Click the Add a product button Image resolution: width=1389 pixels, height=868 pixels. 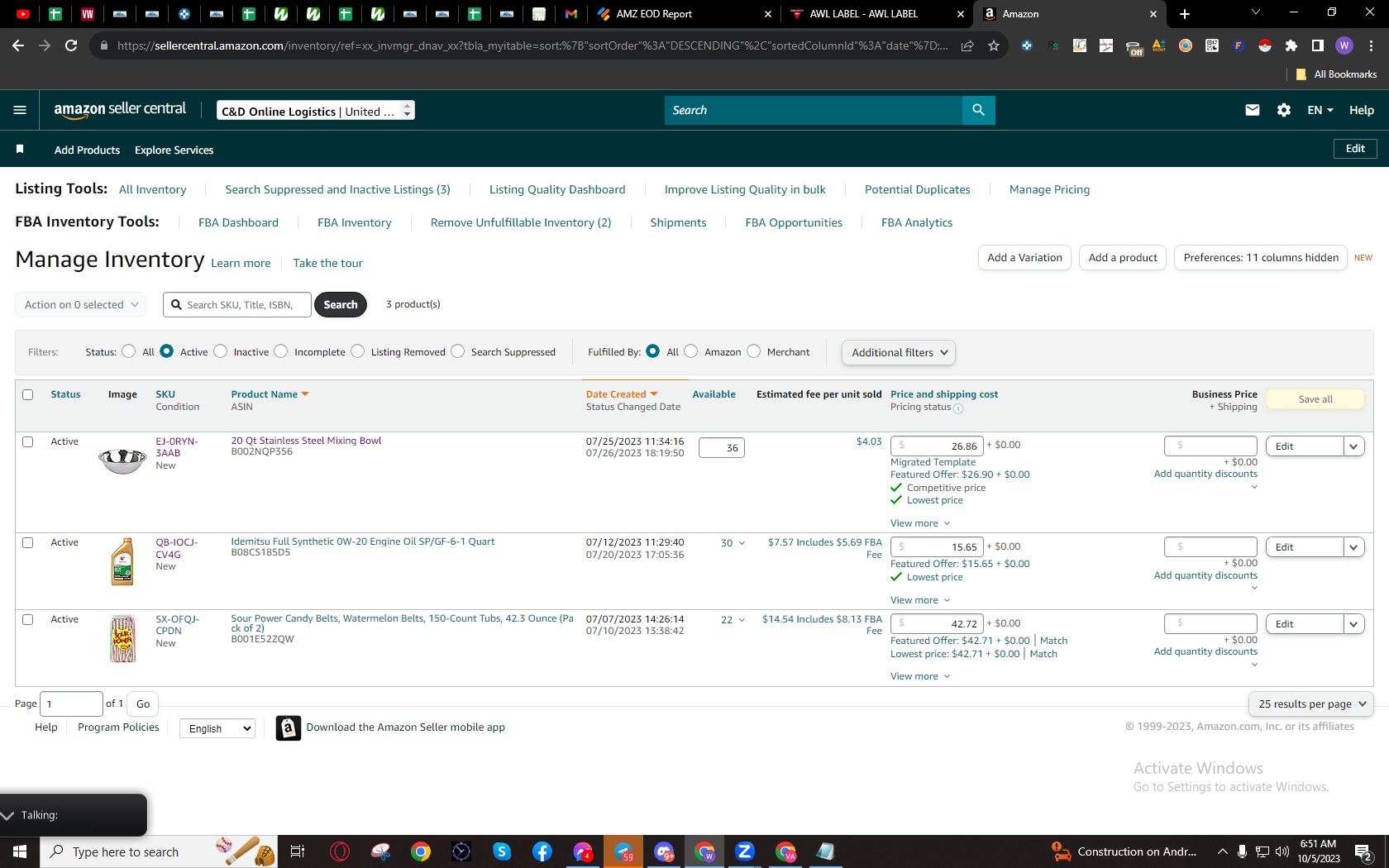point(1123,258)
